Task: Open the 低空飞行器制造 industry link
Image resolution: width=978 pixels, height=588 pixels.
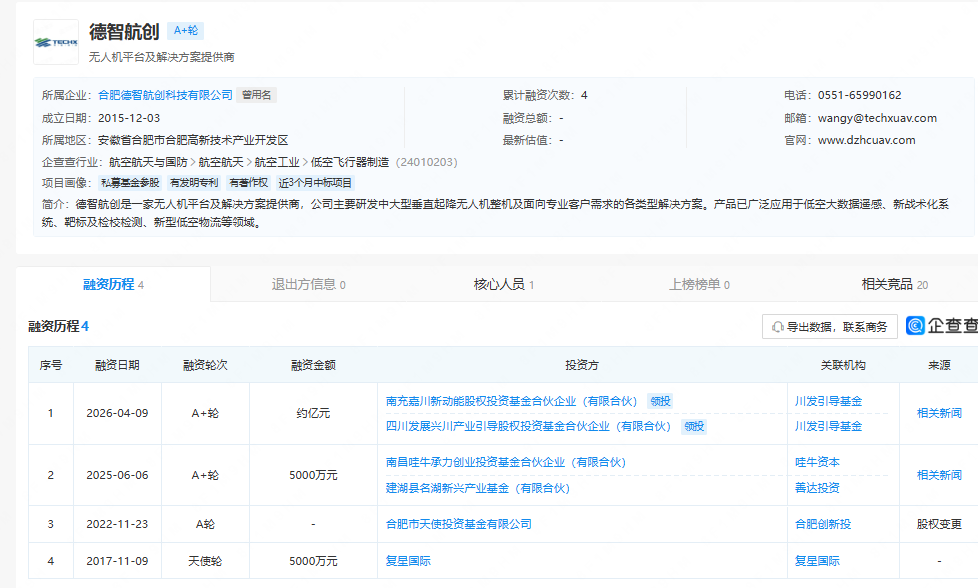Action: (x=350, y=161)
